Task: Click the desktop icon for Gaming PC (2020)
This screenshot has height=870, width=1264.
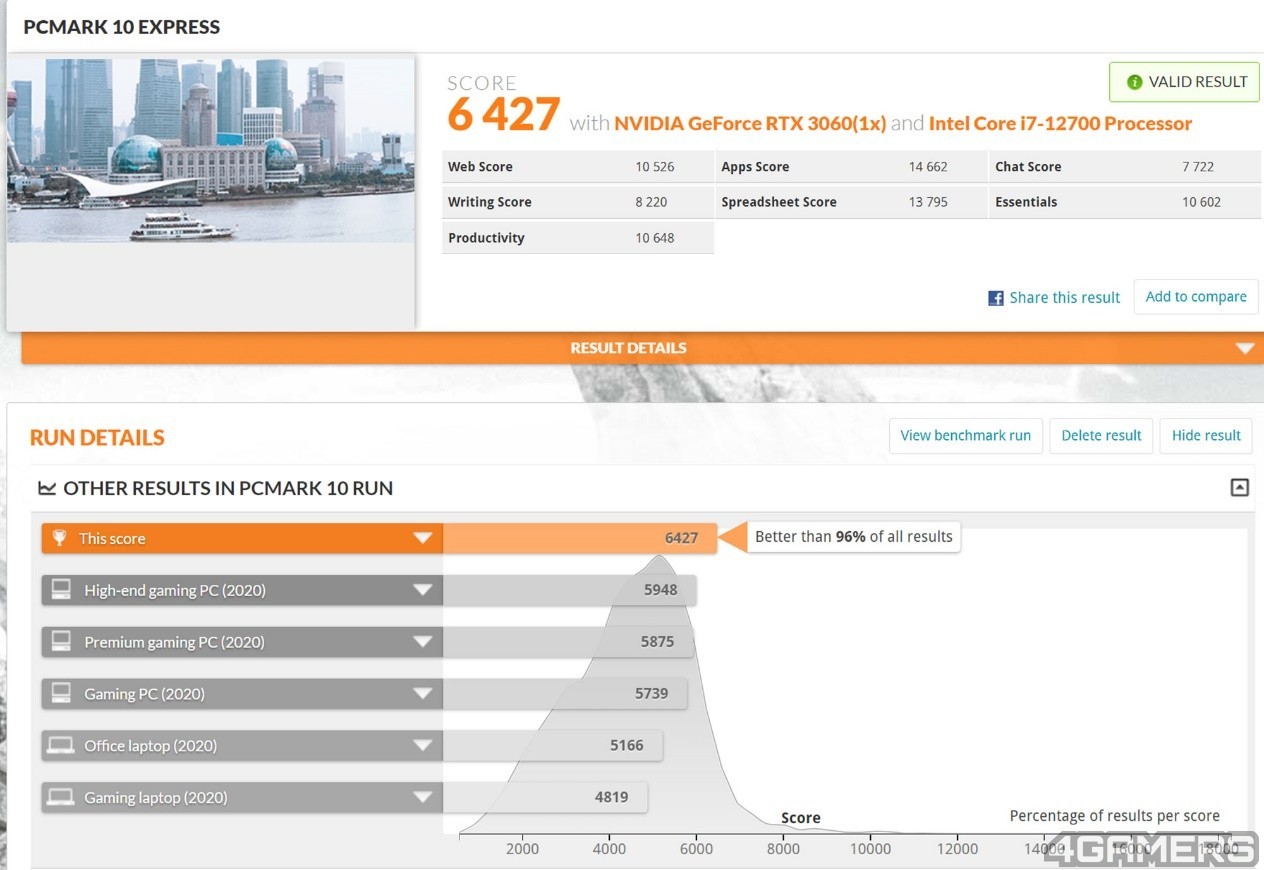Action: 61,694
